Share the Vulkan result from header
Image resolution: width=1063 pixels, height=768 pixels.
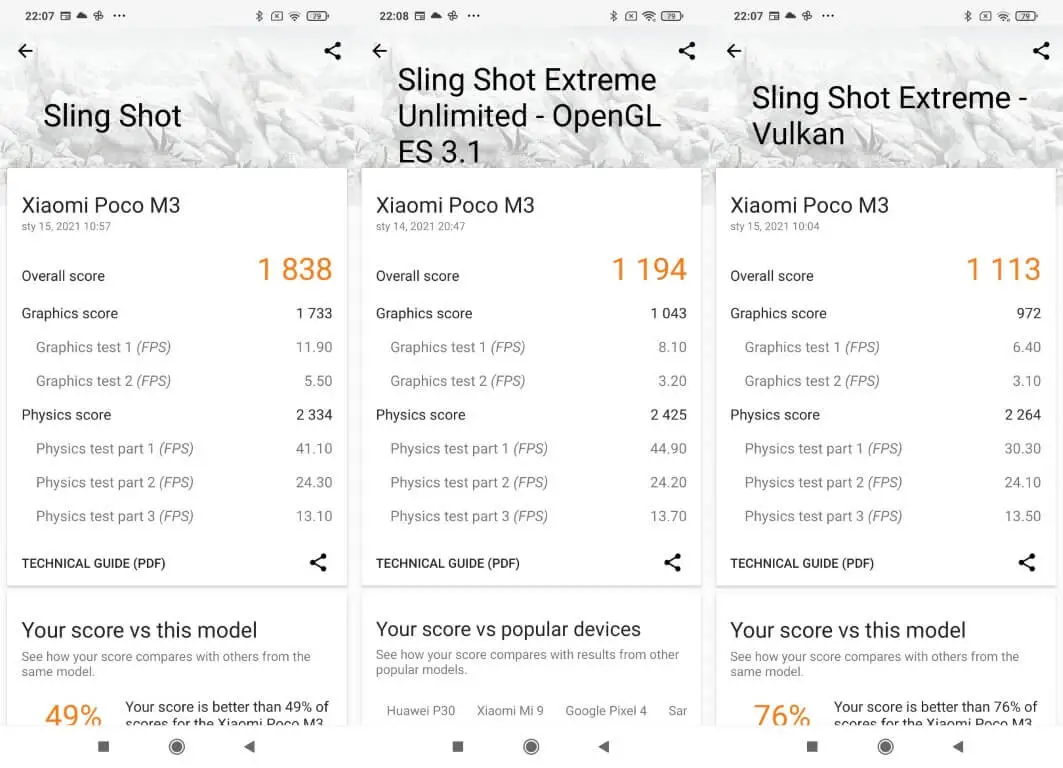point(1041,51)
